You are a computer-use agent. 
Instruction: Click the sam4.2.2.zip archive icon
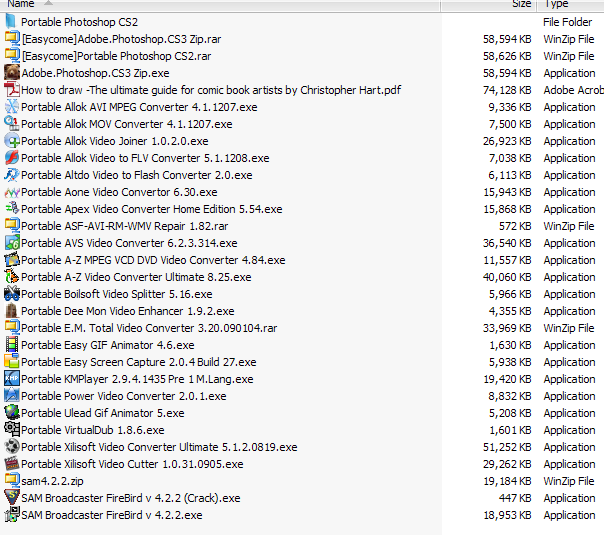[12, 480]
